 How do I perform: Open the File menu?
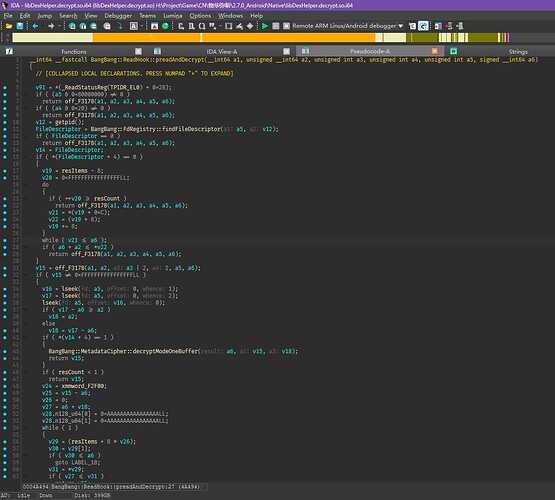[8, 16]
